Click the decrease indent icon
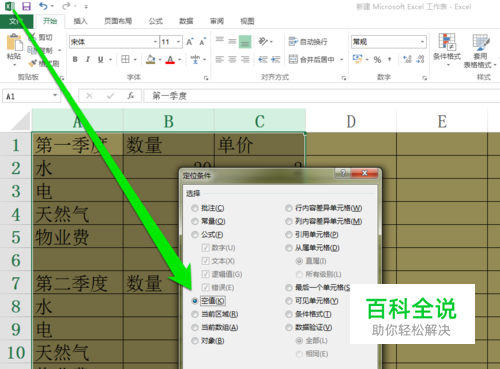The width and height of the screenshot is (500, 369). pyautogui.click(x=263, y=59)
